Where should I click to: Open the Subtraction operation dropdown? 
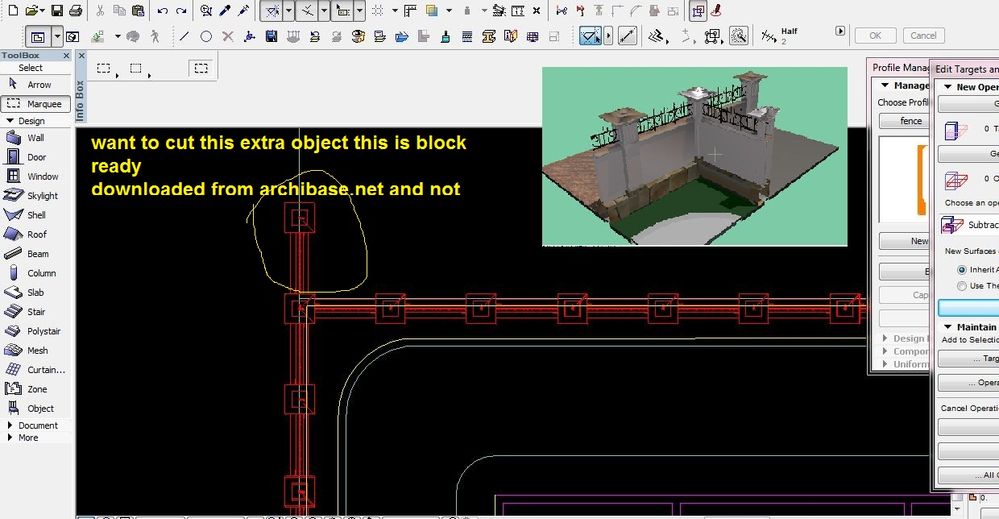click(969, 225)
